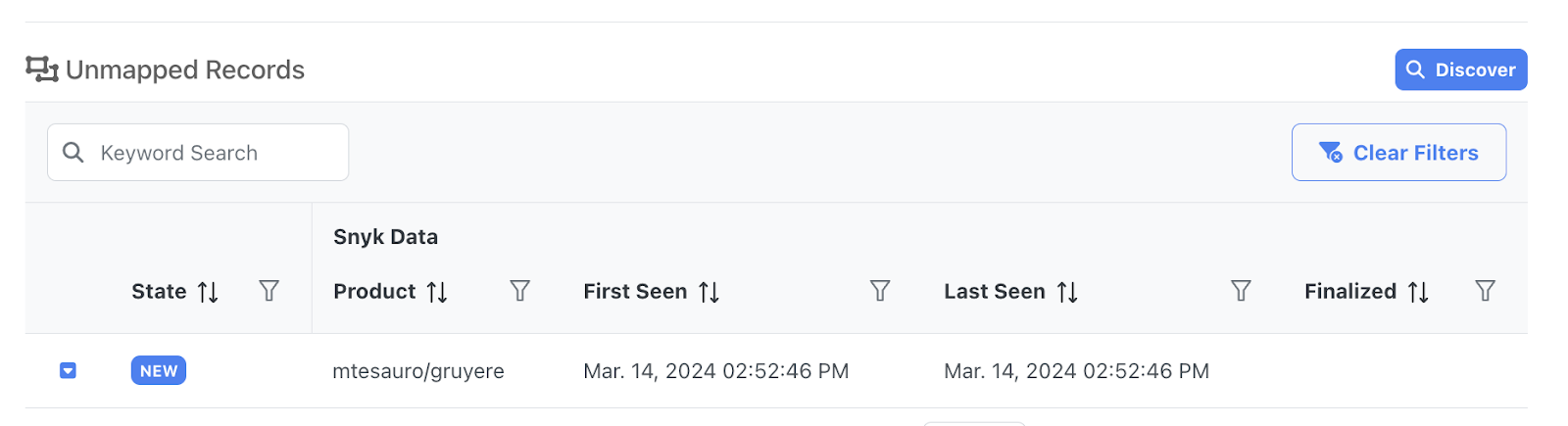Image resolution: width=1568 pixels, height=426 pixels.
Task: Click the NEW state badge
Action: tap(158, 371)
